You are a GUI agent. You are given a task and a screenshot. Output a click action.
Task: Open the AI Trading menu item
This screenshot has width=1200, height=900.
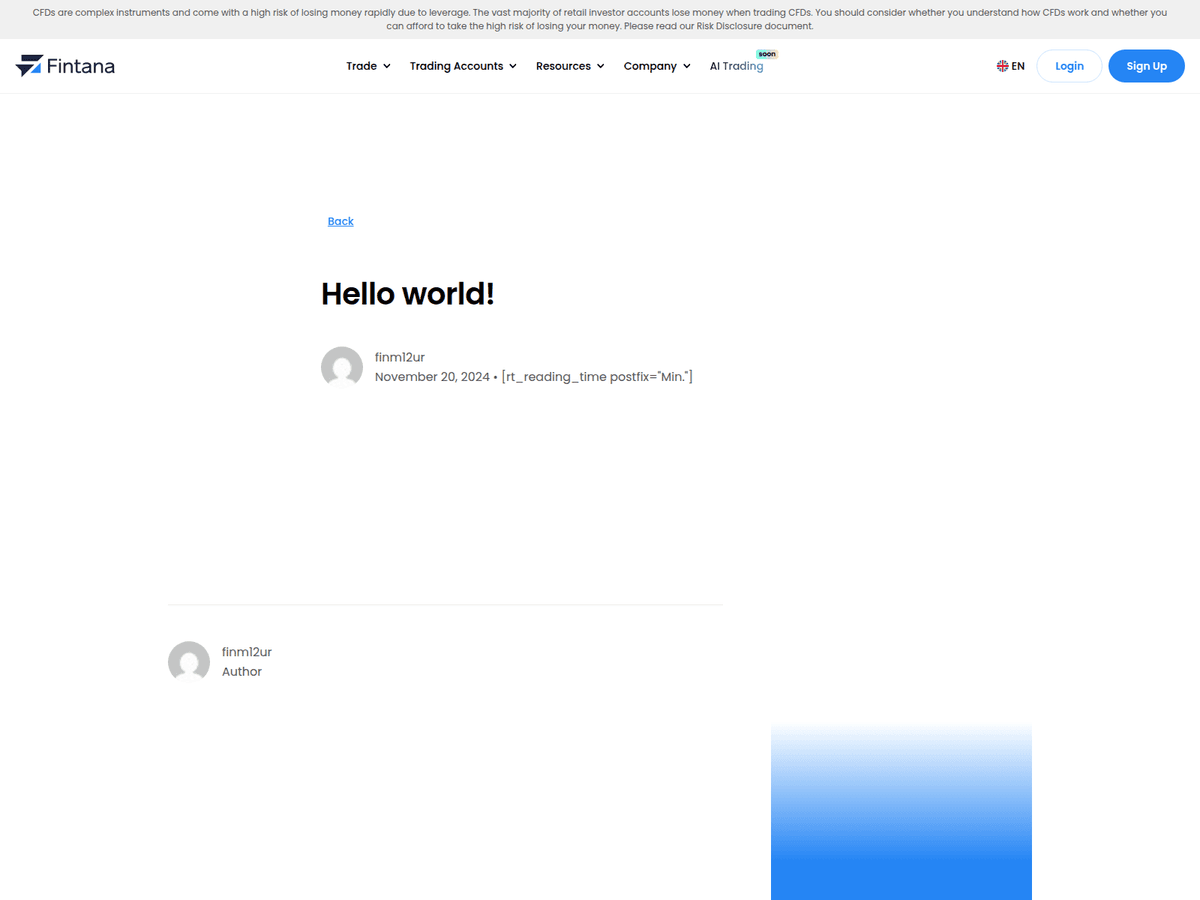pyautogui.click(x=736, y=66)
